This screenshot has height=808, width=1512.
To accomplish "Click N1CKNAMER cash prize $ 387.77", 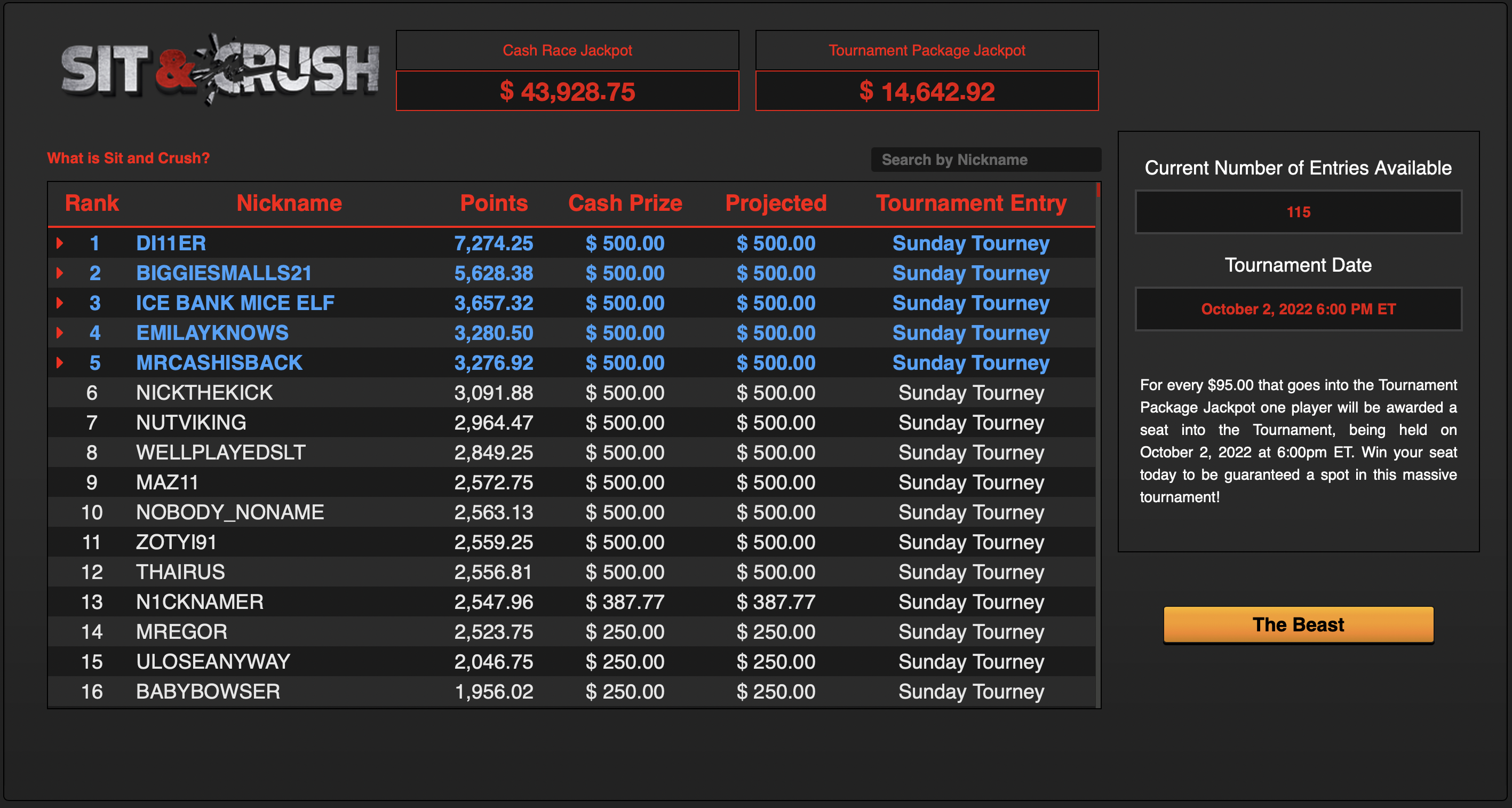I will pyautogui.click(x=625, y=602).
